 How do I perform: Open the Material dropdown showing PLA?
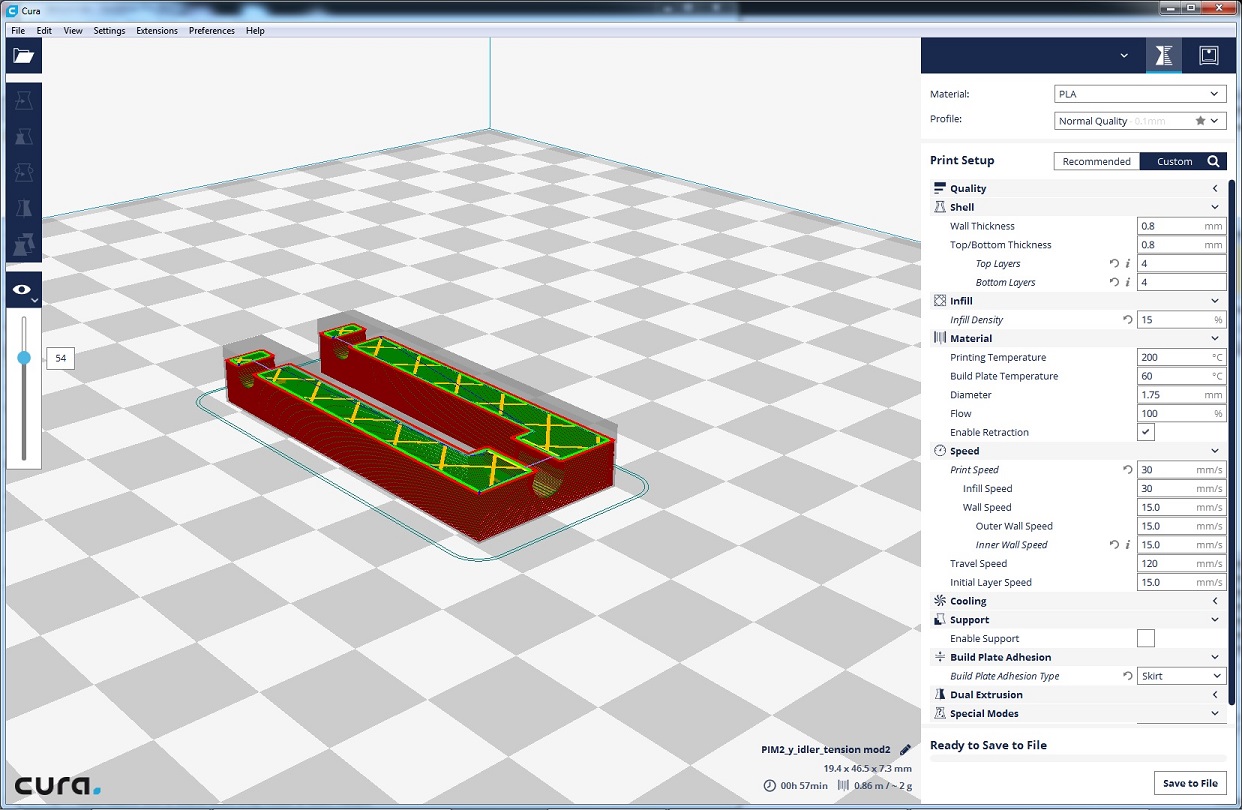(x=1140, y=94)
